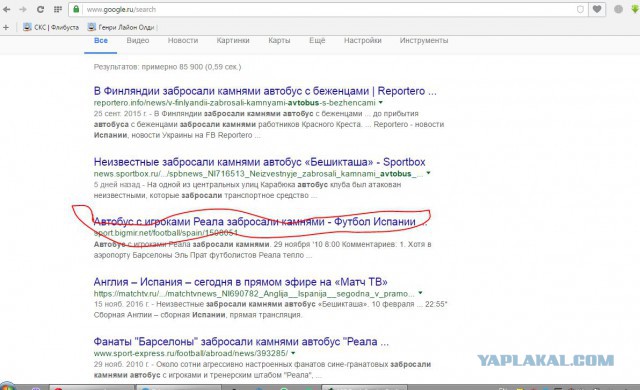The width and height of the screenshot is (640, 390).
Task: Open the Ещё menu
Action: (317, 41)
